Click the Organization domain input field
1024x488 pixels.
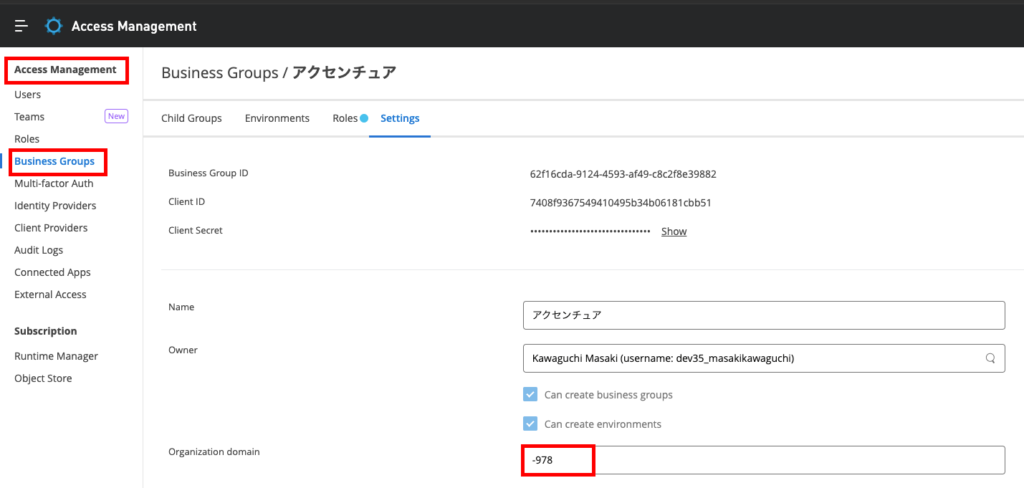[x=764, y=460]
